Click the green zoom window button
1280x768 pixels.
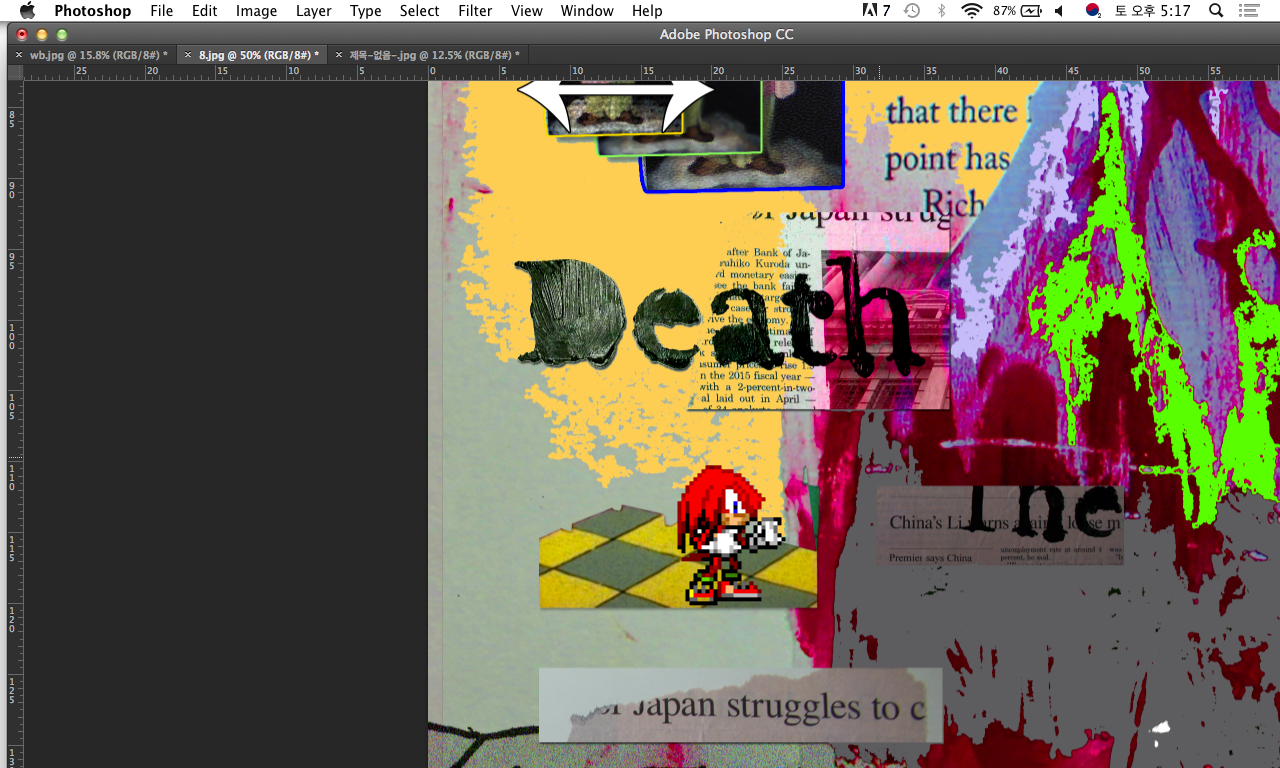[62, 35]
